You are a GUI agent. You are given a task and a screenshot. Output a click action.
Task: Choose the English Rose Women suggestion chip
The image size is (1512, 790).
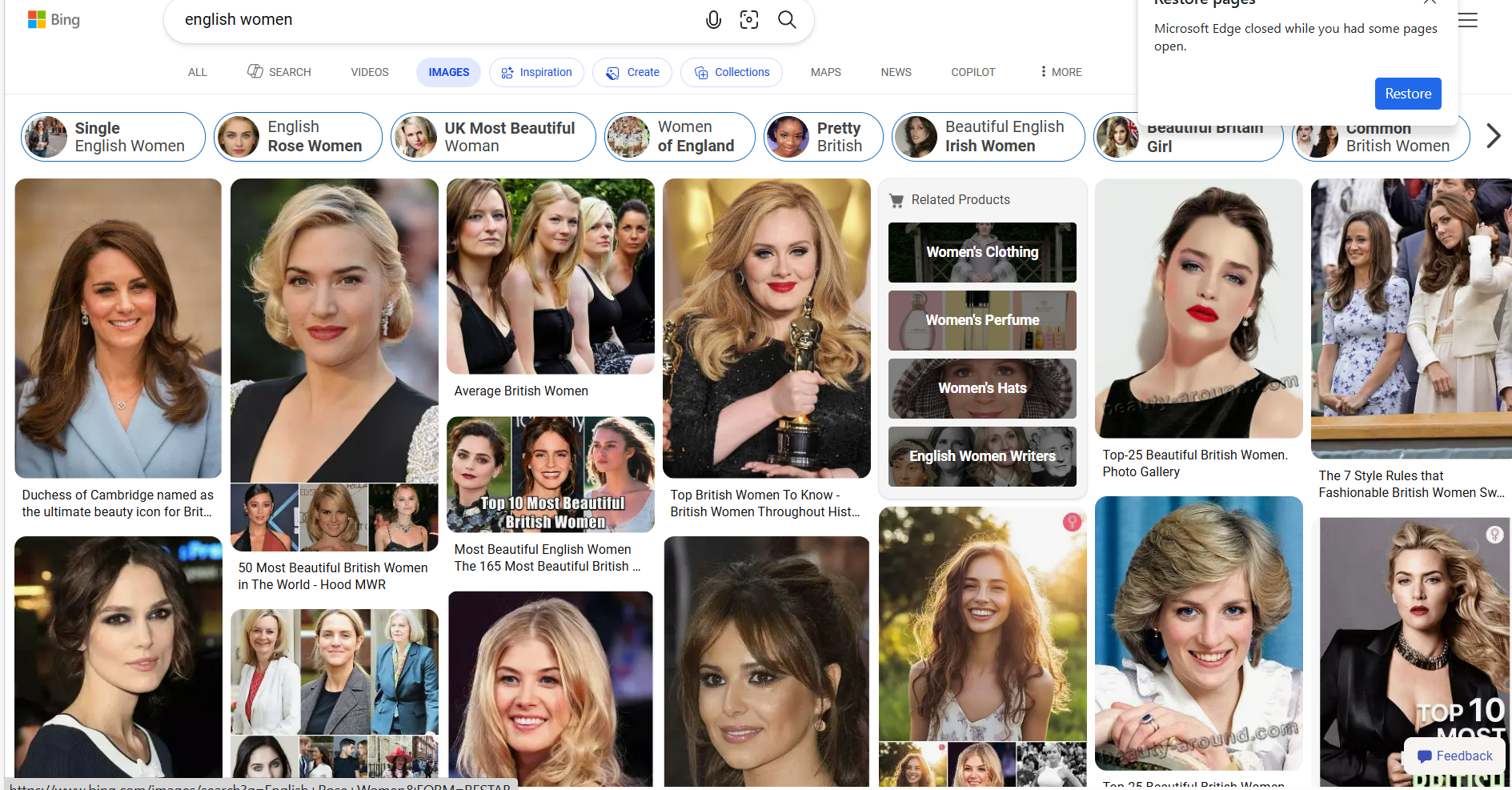tap(298, 137)
